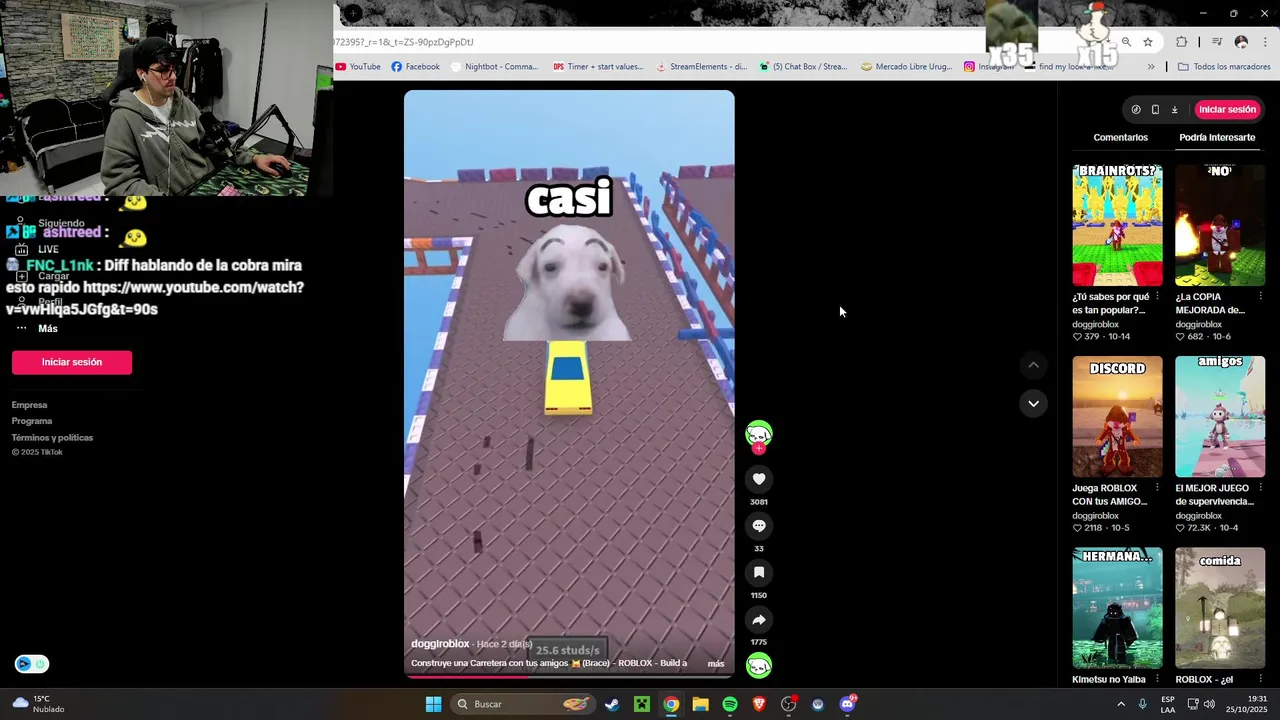Like the TikTok video with the heart button
Image resolution: width=1280 pixels, height=720 pixels.
pos(759,479)
